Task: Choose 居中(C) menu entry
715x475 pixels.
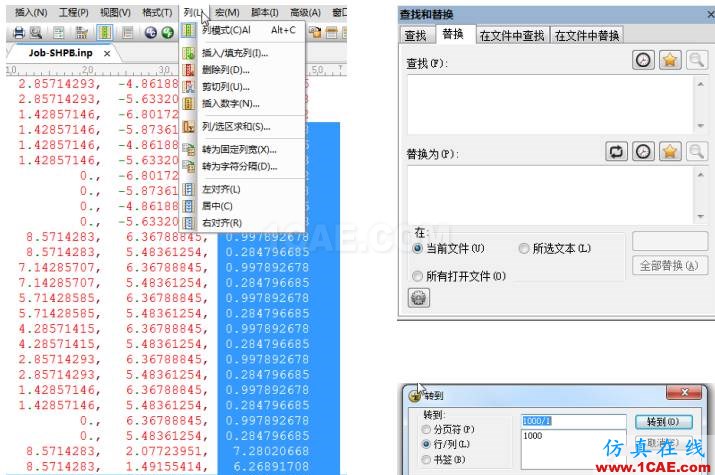Action: (x=243, y=206)
